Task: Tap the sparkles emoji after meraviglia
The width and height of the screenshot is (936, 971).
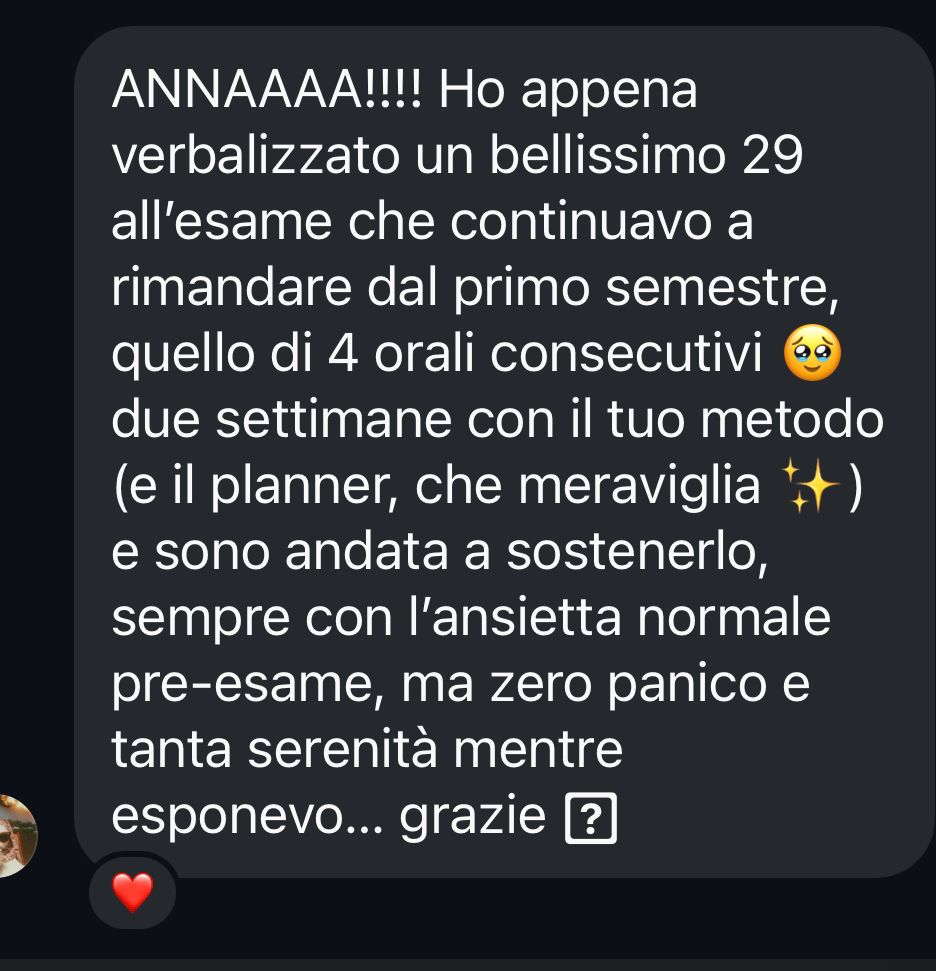Action: [811, 486]
